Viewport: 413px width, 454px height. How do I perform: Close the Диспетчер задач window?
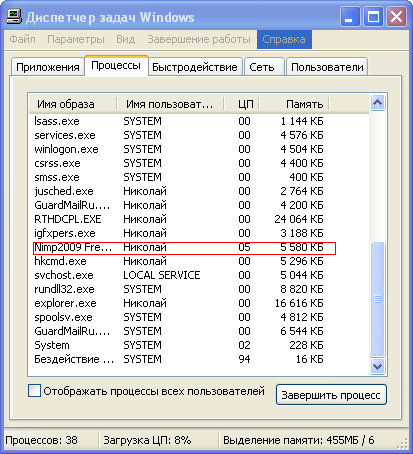[396, 17]
